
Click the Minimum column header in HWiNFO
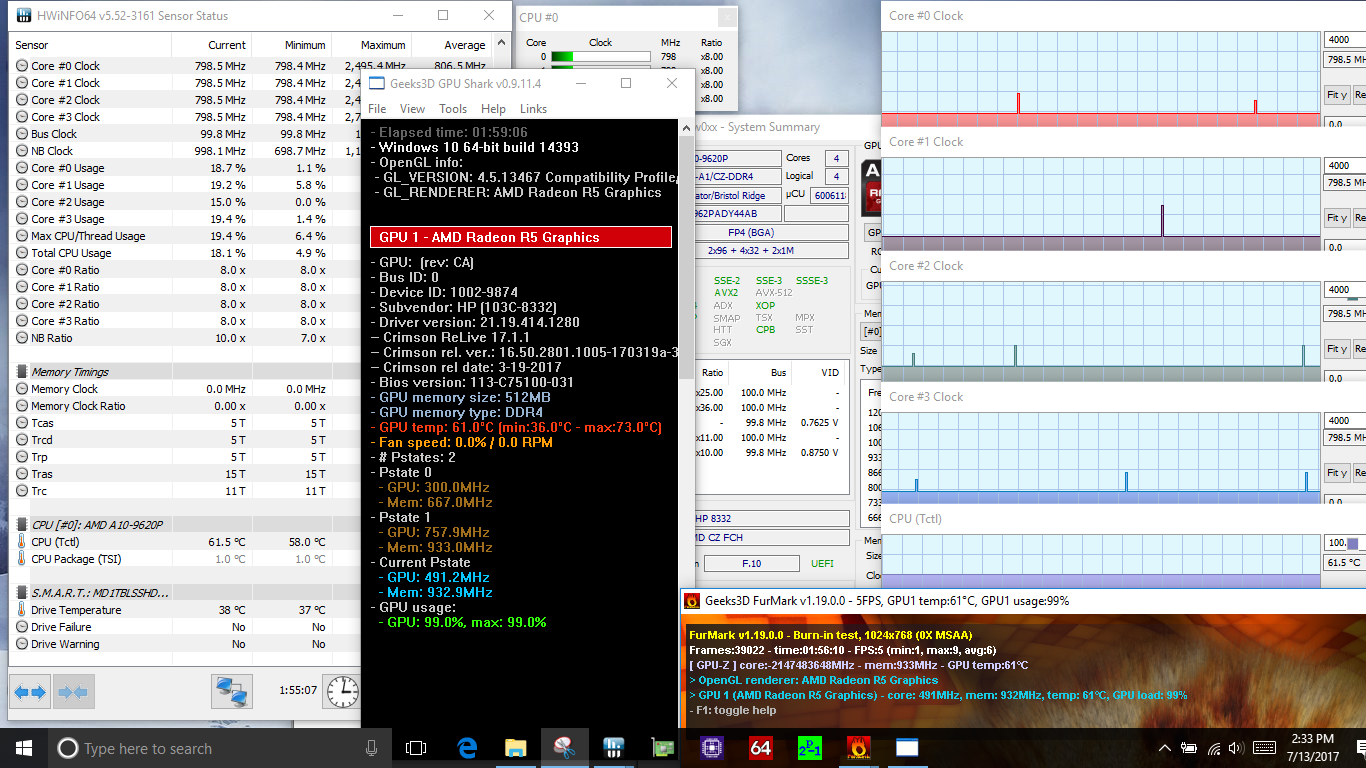[x=291, y=45]
